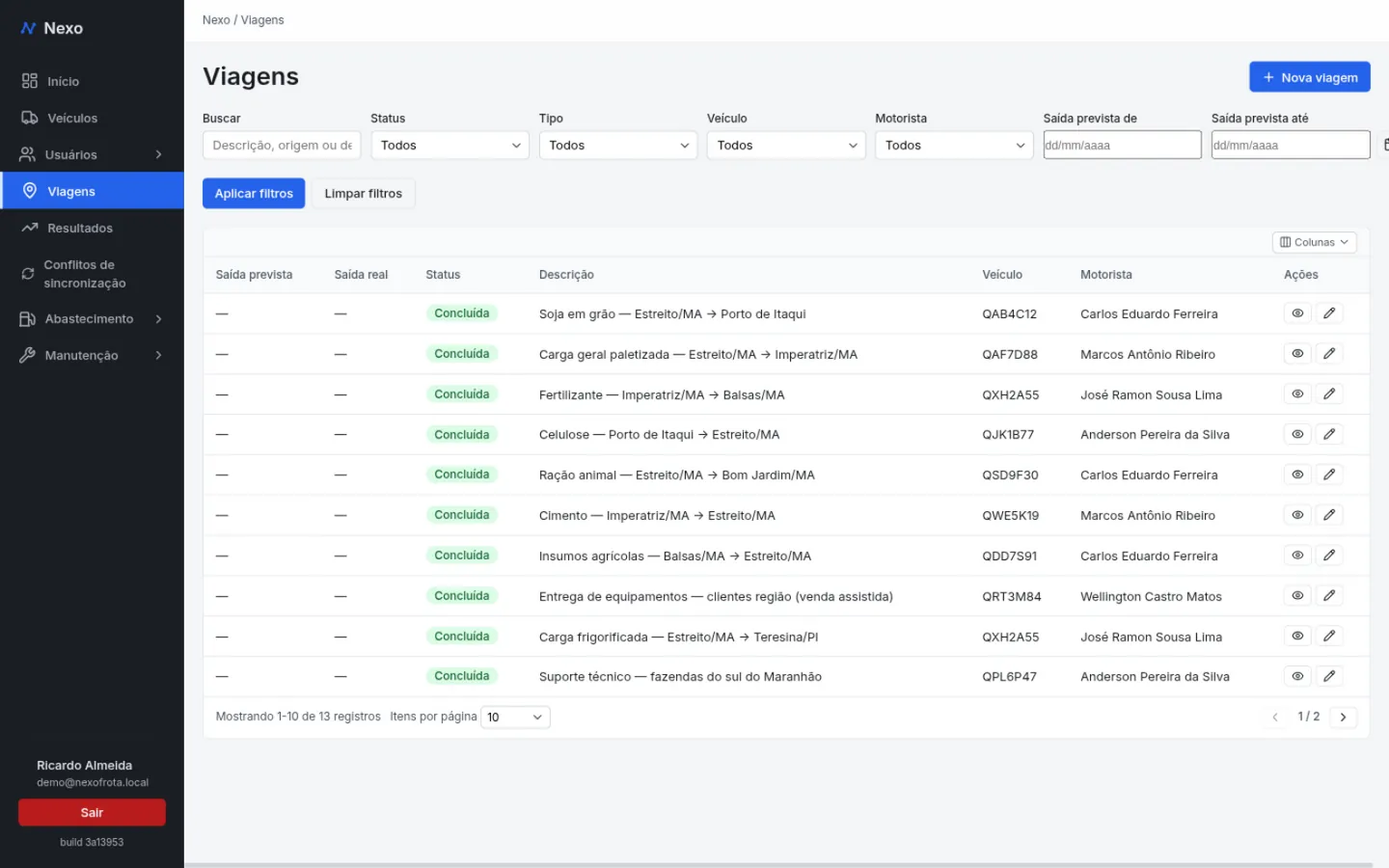Open Veículos section in sidebar
This screenshot has width=1389, height=868.
(x=92, y=119)
